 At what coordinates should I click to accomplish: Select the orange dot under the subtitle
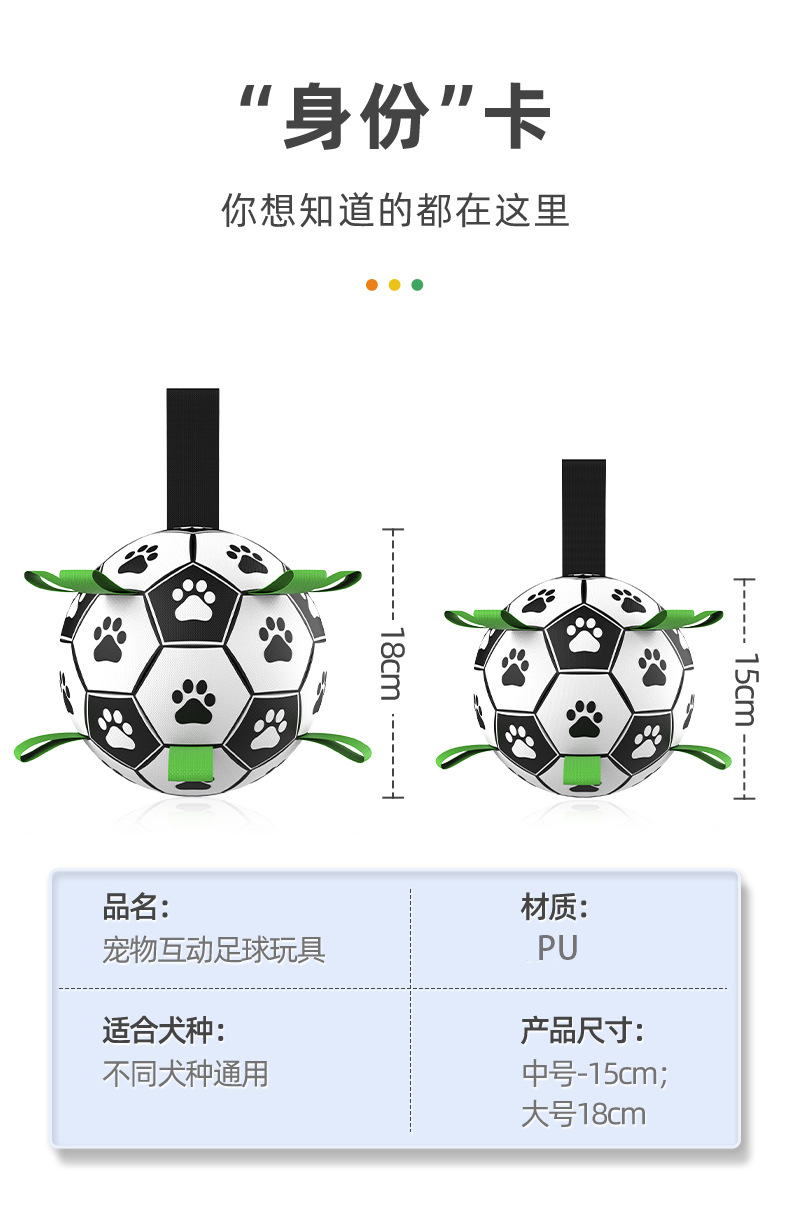372,285
